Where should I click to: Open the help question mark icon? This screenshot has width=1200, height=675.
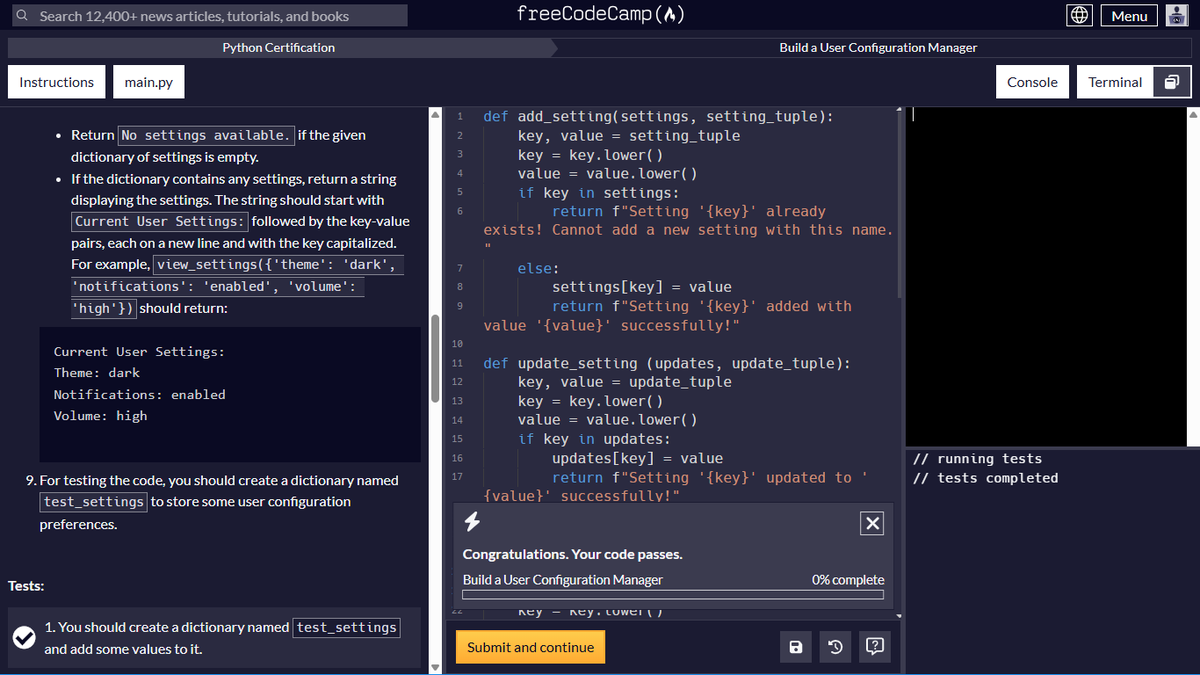point(874,647)
